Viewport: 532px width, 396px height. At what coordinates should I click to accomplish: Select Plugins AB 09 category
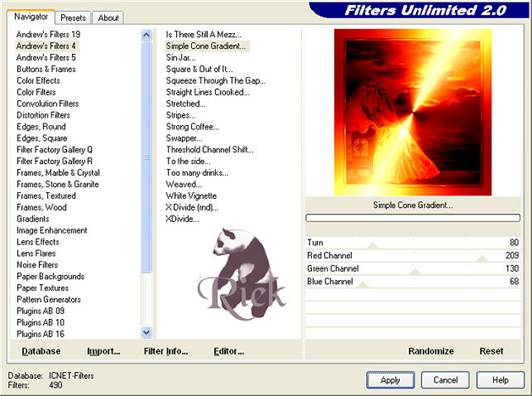click(x=40, y=311)
